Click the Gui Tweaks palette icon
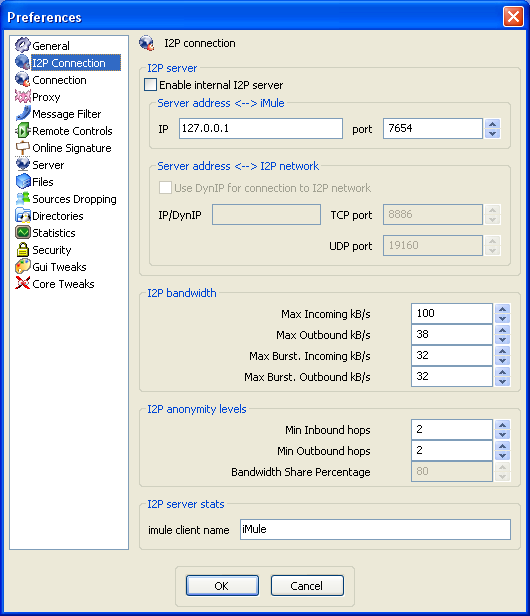 point(22,267)
